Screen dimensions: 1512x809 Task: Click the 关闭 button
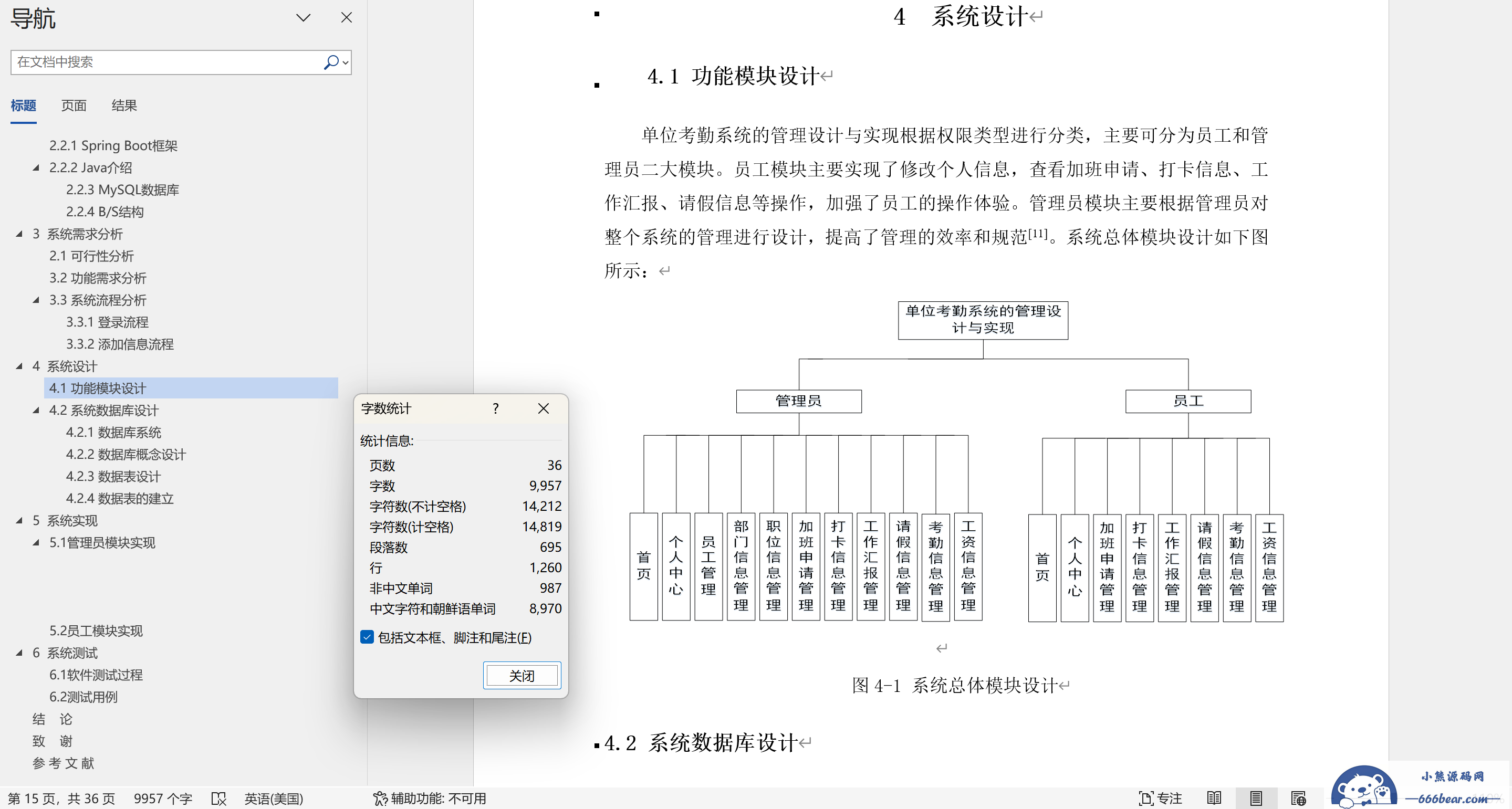click(x=522, y=676)
